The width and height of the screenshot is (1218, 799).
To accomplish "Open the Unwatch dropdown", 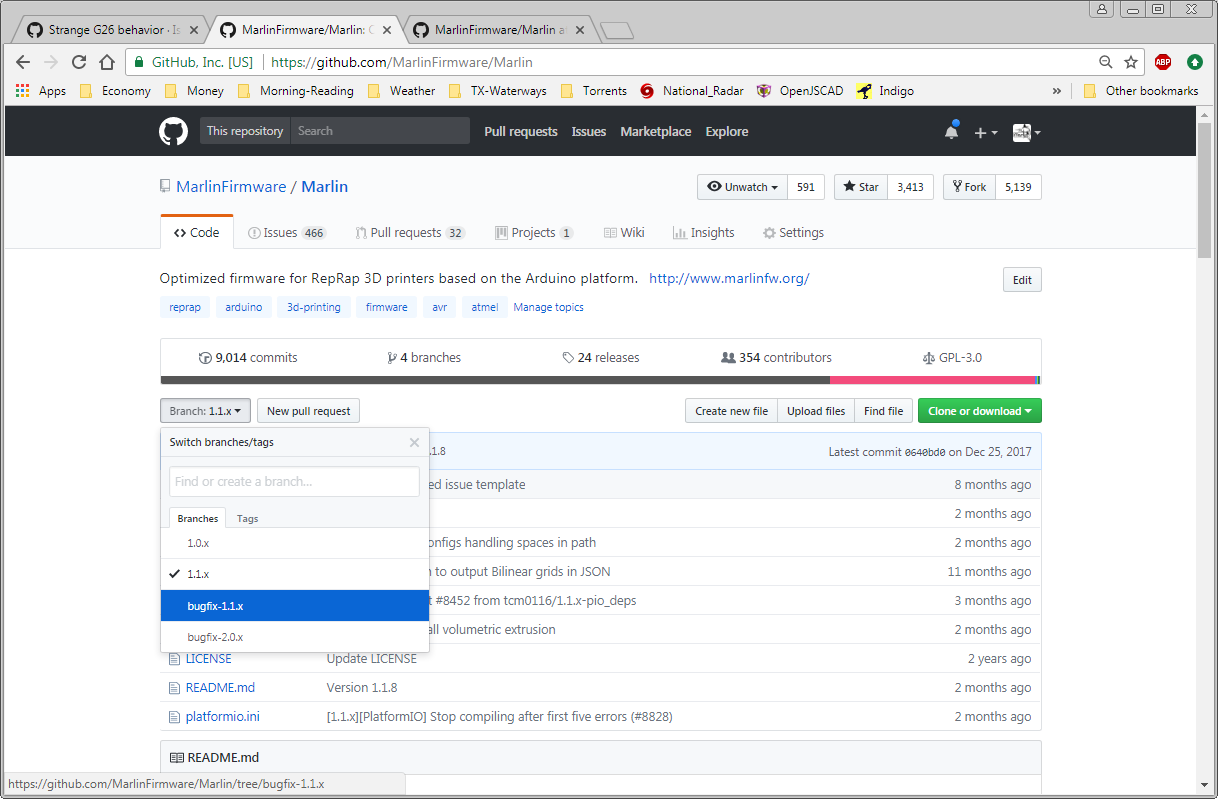I will pyautogui.click(x=742, y=187).
